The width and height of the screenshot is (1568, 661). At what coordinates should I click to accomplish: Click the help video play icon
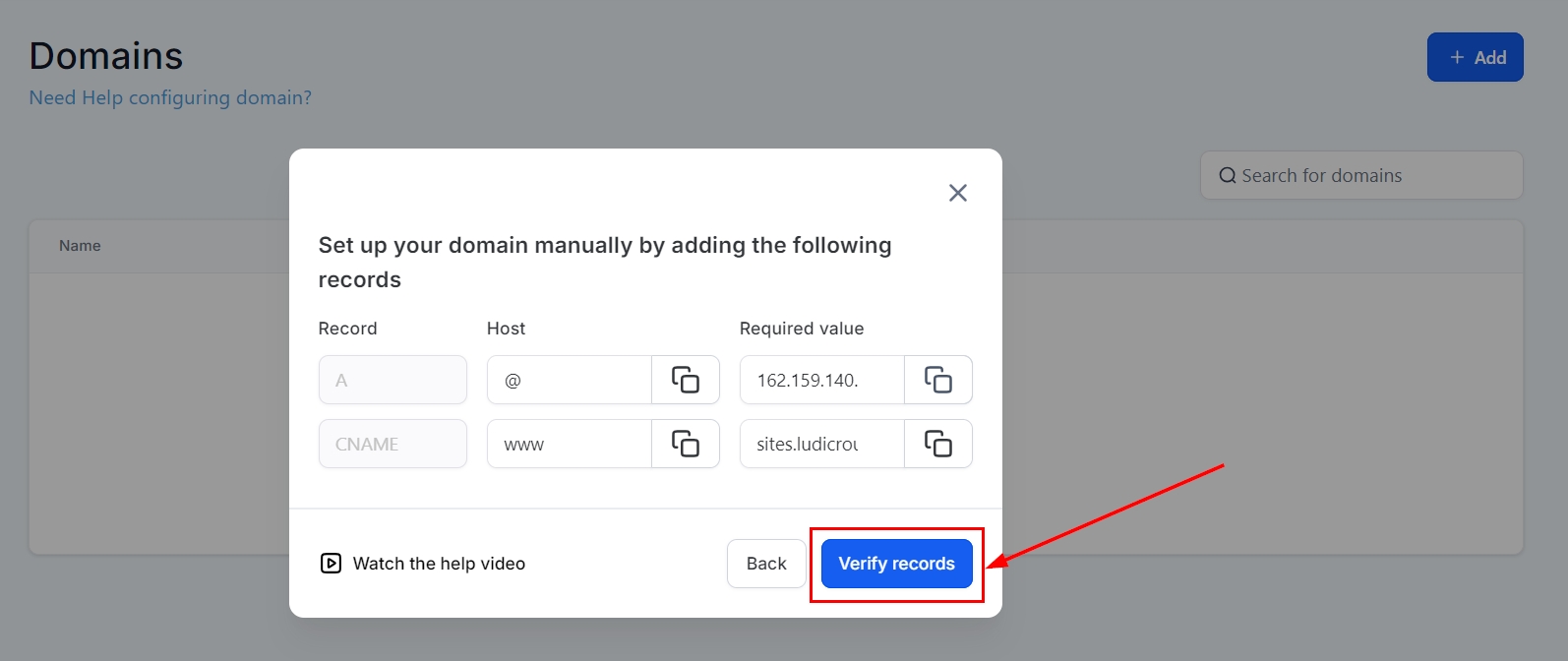pos(331,564)
